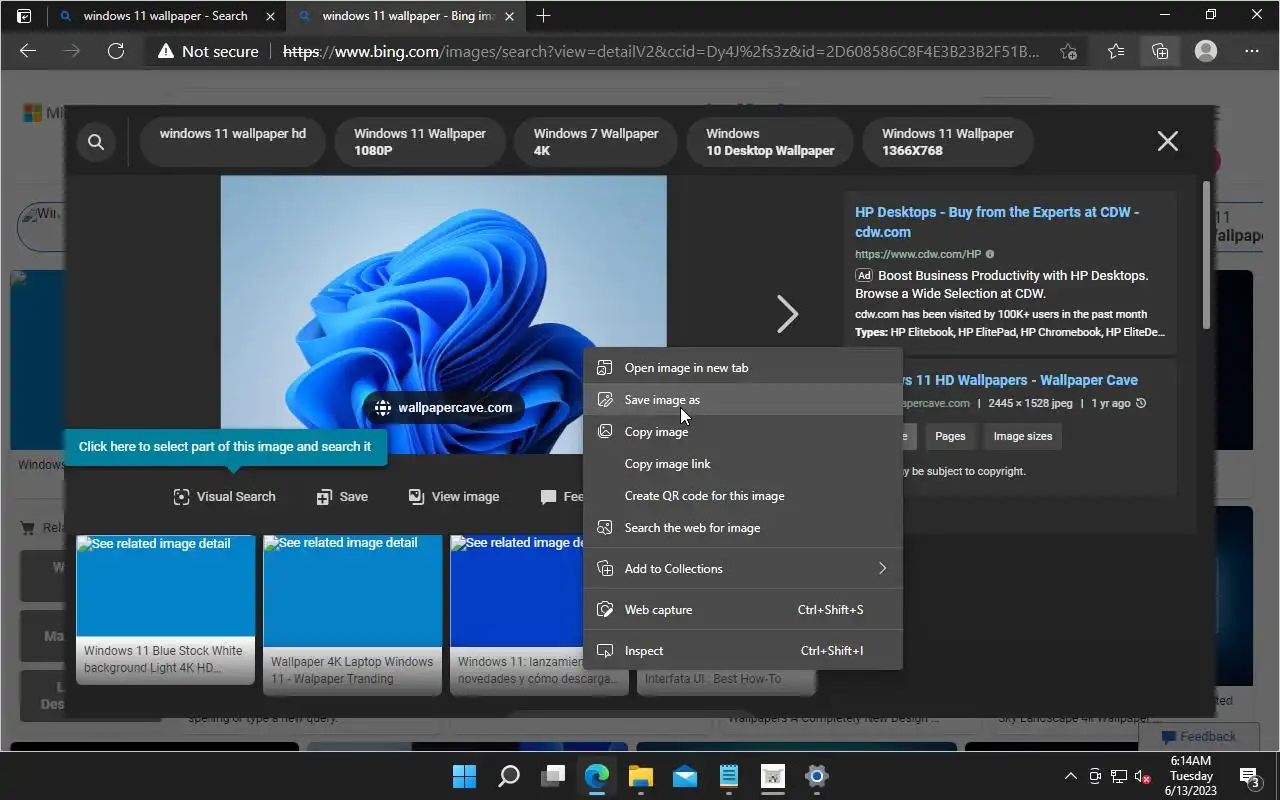Close the windows 11 wallpaper - Search tab

tap(270, 16)
